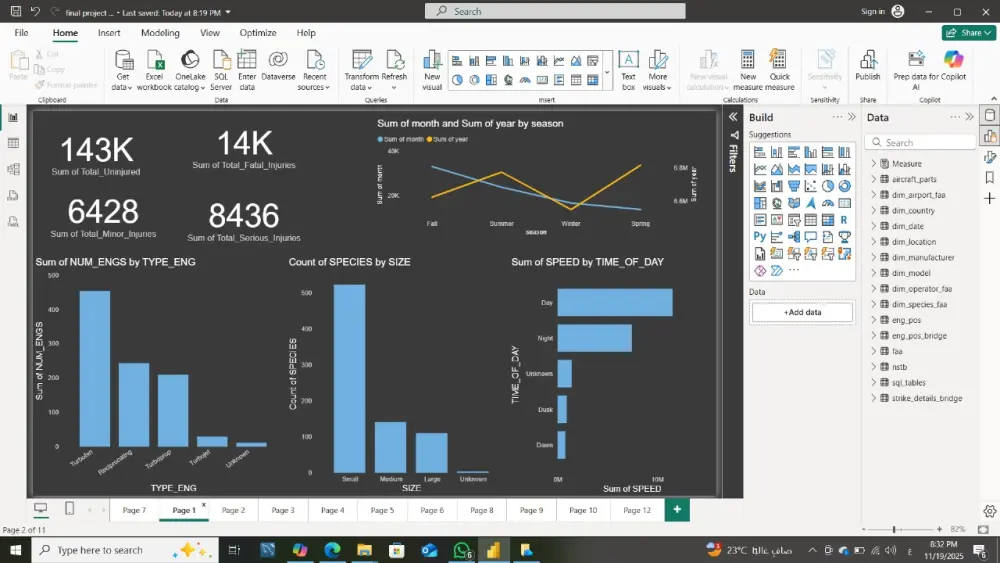This screenshot has width=1000, height=563.
Task: Click the Share button
Action: (x=968, y=33)
